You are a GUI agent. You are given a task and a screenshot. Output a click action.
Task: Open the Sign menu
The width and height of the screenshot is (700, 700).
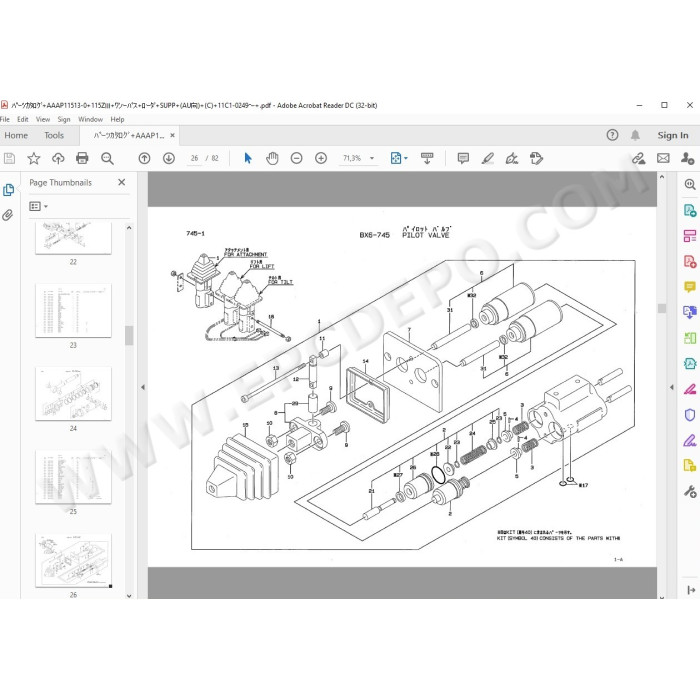[64, 119]
